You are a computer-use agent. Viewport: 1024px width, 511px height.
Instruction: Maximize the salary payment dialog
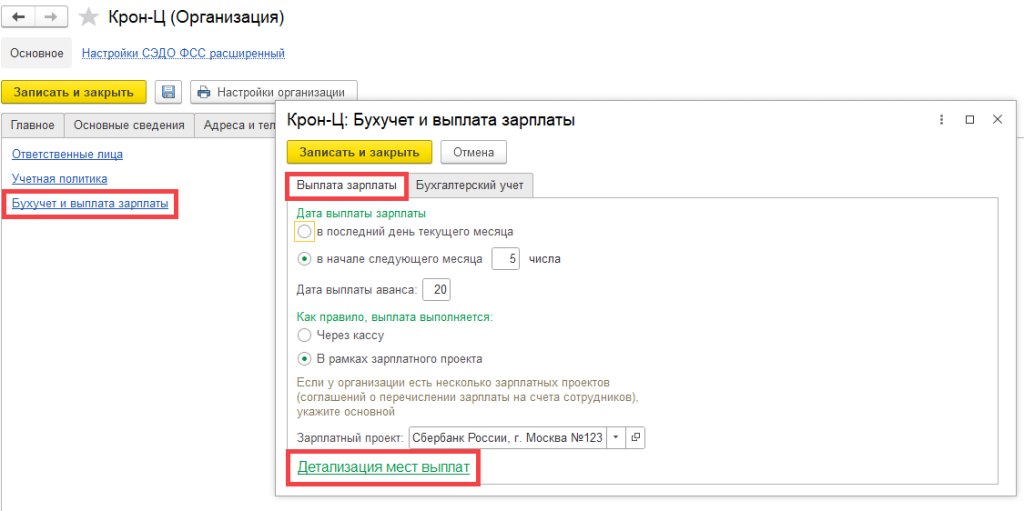pos(969,119)
